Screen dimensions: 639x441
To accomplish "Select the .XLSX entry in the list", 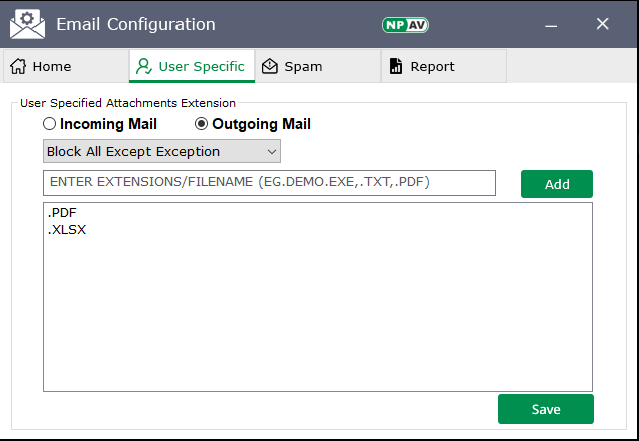I will 67,230.
